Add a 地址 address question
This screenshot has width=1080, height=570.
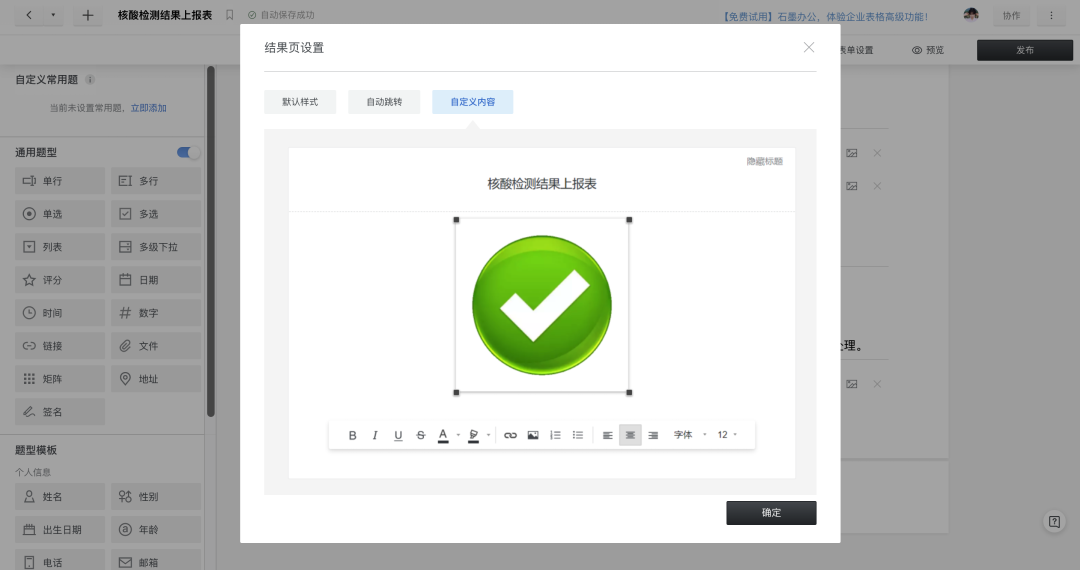point(156,379)
